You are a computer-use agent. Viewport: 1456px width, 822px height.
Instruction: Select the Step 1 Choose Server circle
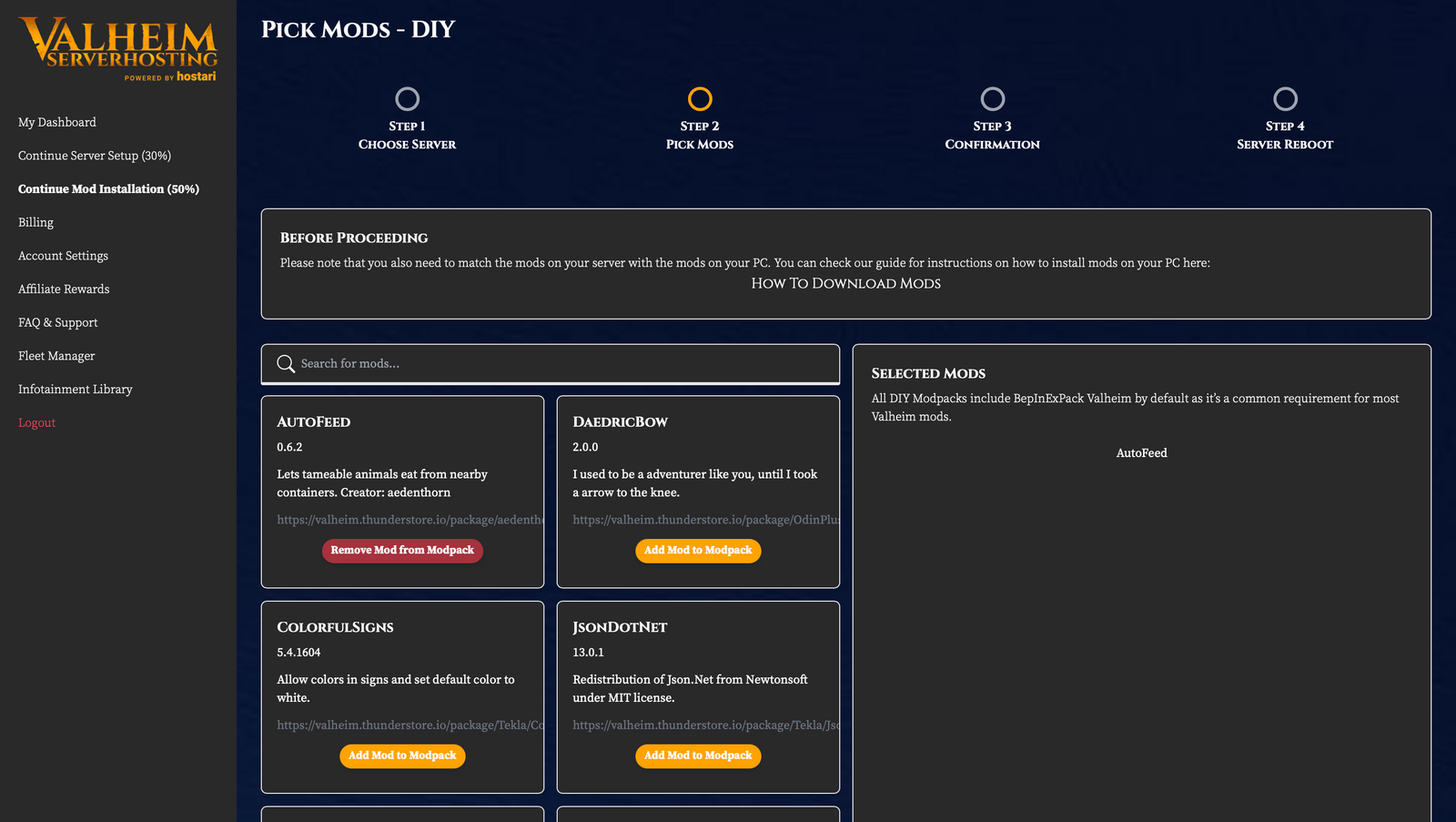[x=407, y=98]
